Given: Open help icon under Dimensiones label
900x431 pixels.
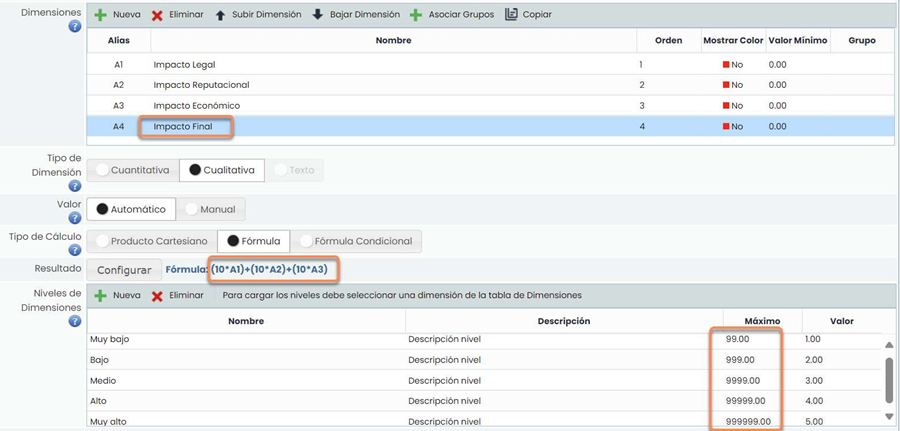Looking at the screenshot, I should point(74,27).
